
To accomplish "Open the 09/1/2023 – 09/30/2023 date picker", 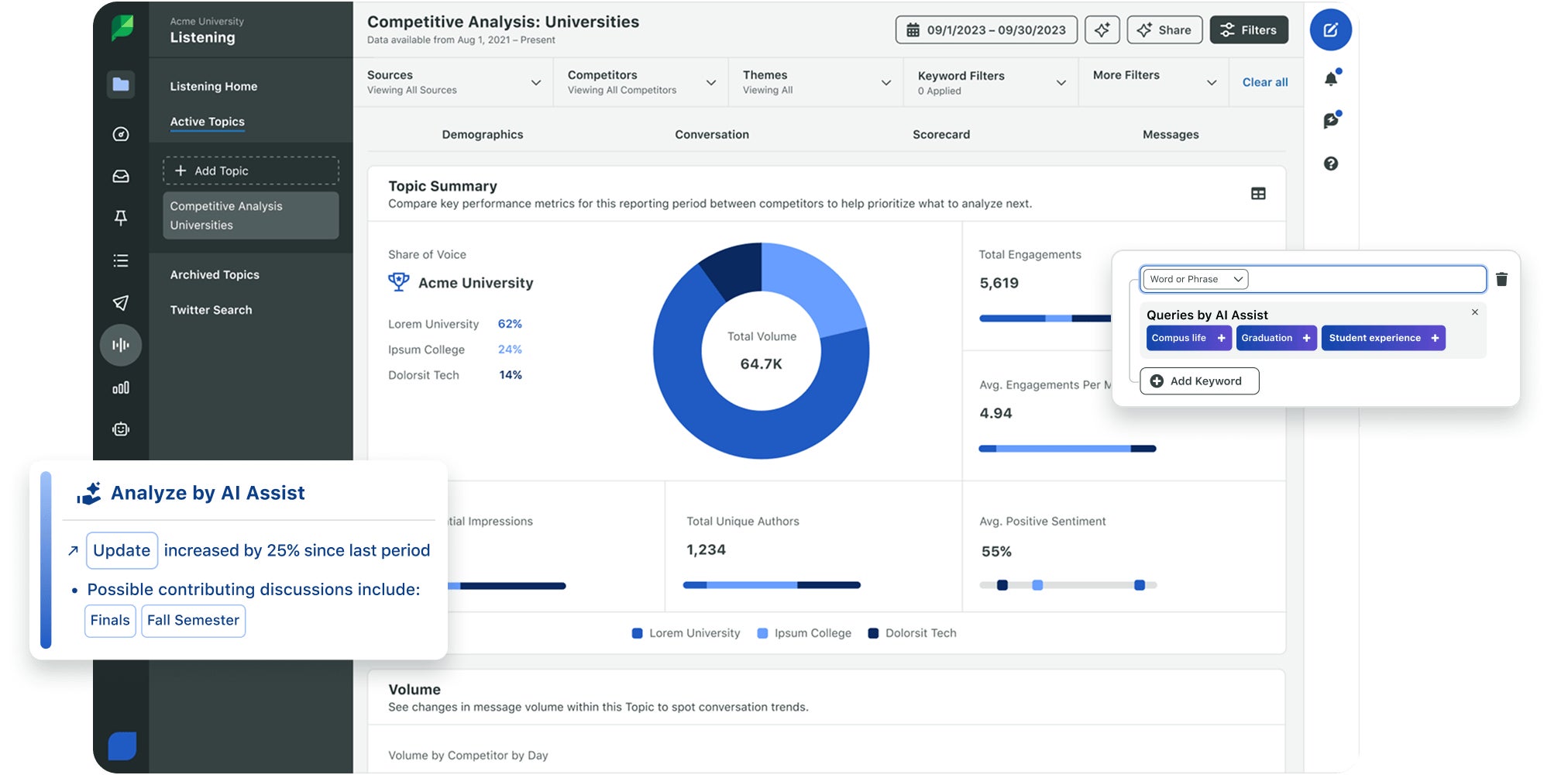I will (x=985, y=29).
